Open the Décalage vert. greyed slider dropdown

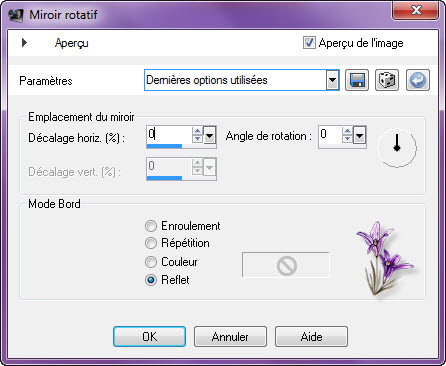click(x=209, y=167)
